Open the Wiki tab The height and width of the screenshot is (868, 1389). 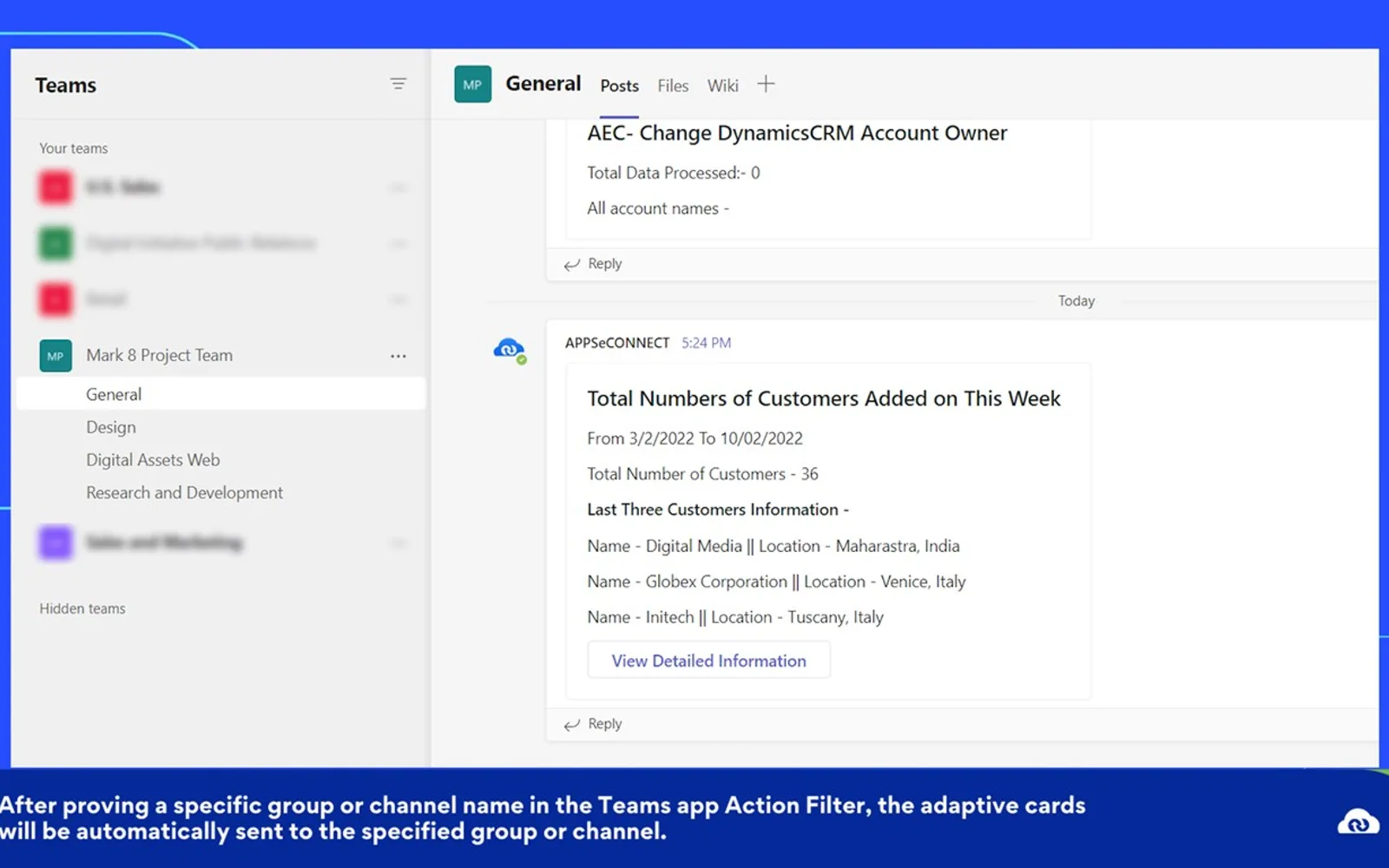[x=722, y=86]
